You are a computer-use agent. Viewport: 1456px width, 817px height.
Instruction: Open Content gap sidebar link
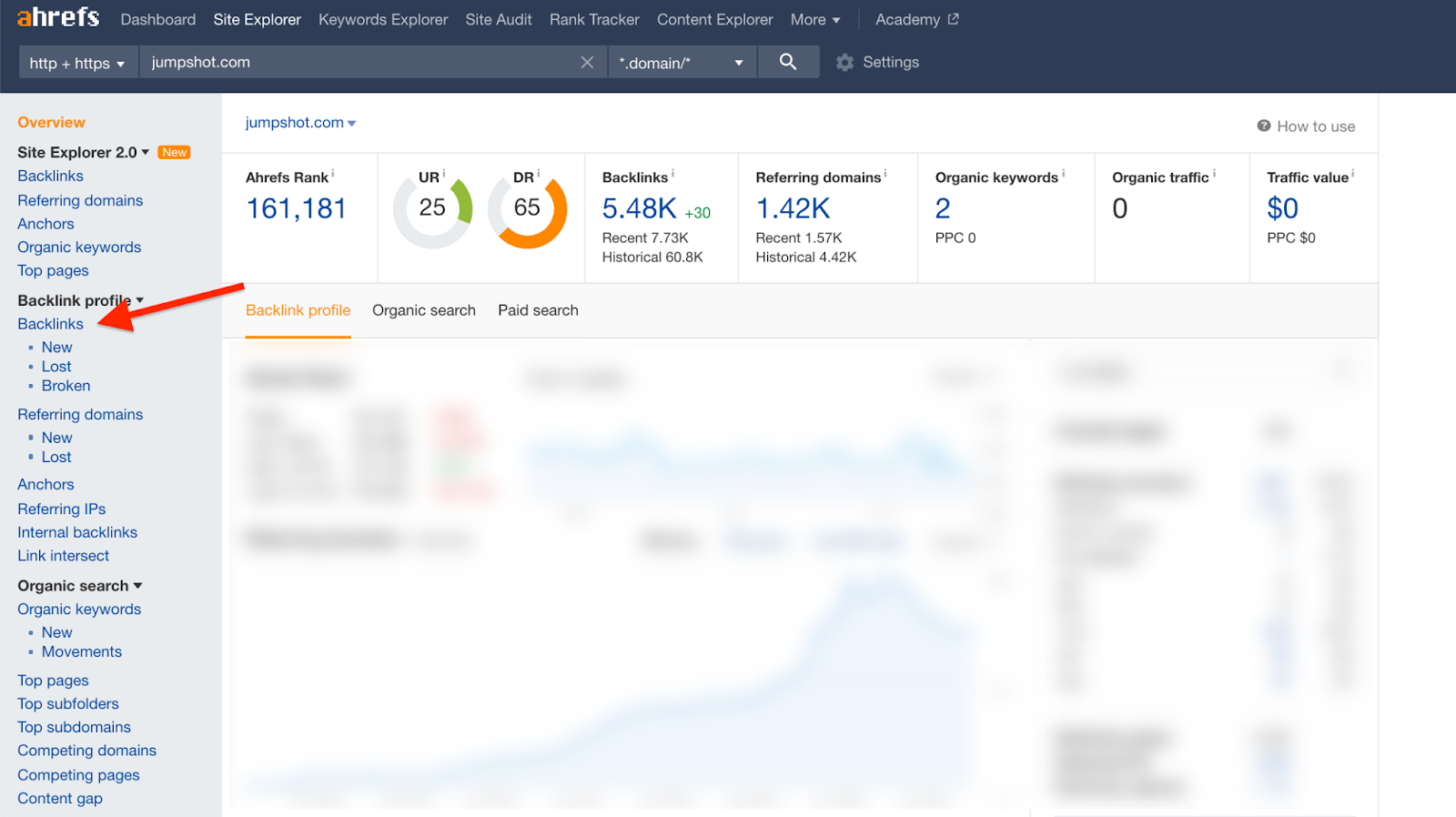[59, 798]
